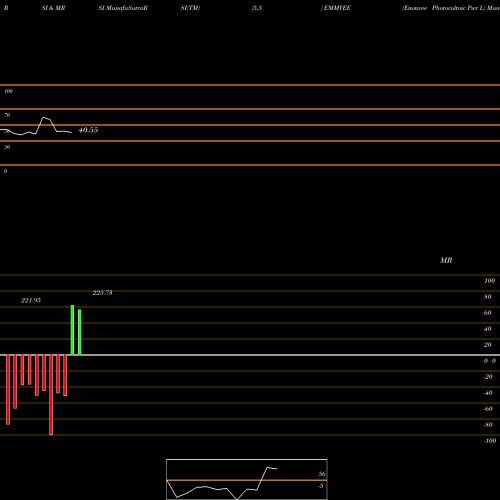Click the -80 label on MR axis

click(488, 425)
